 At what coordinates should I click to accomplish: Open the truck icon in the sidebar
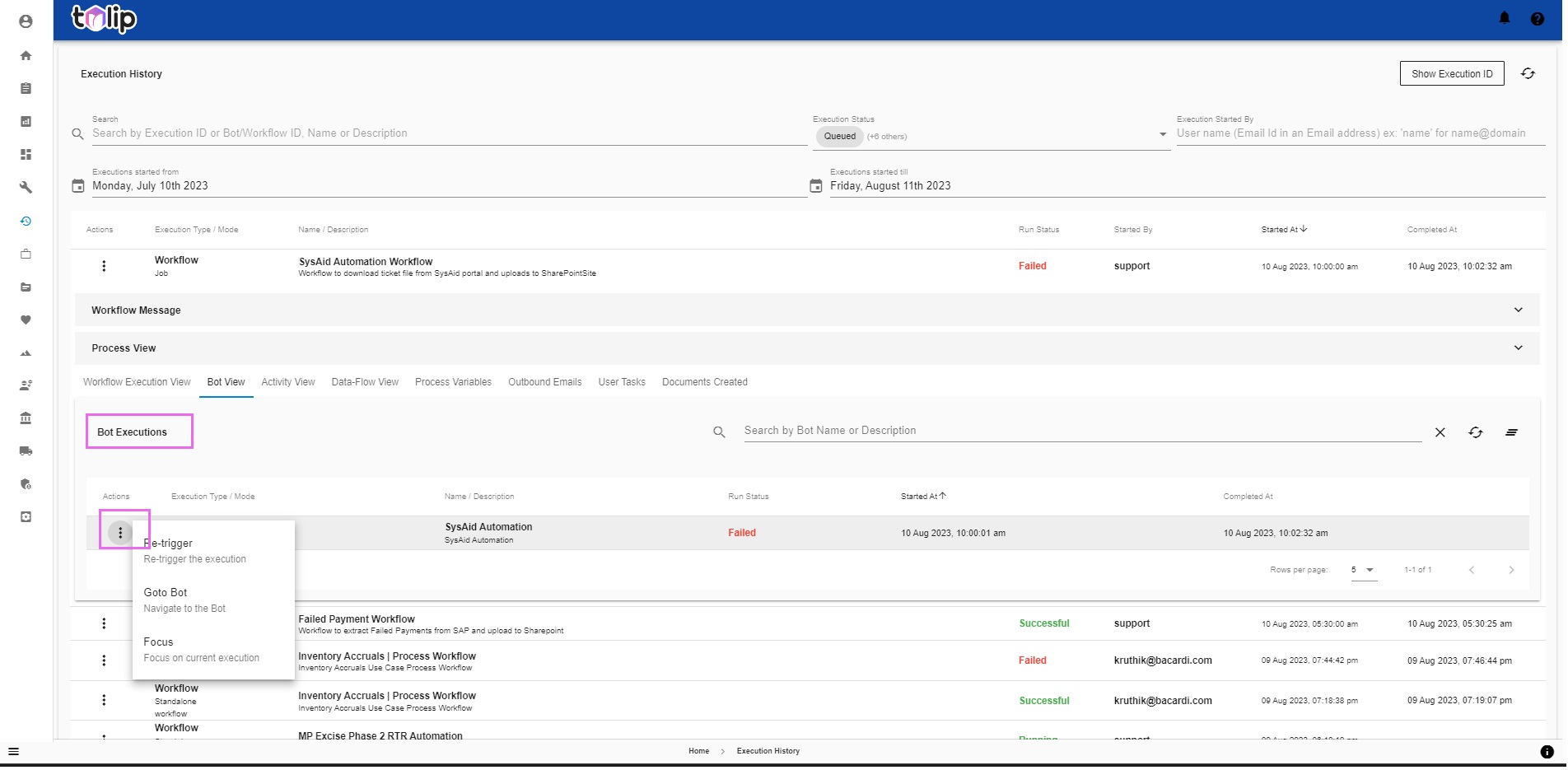point(26,450)
